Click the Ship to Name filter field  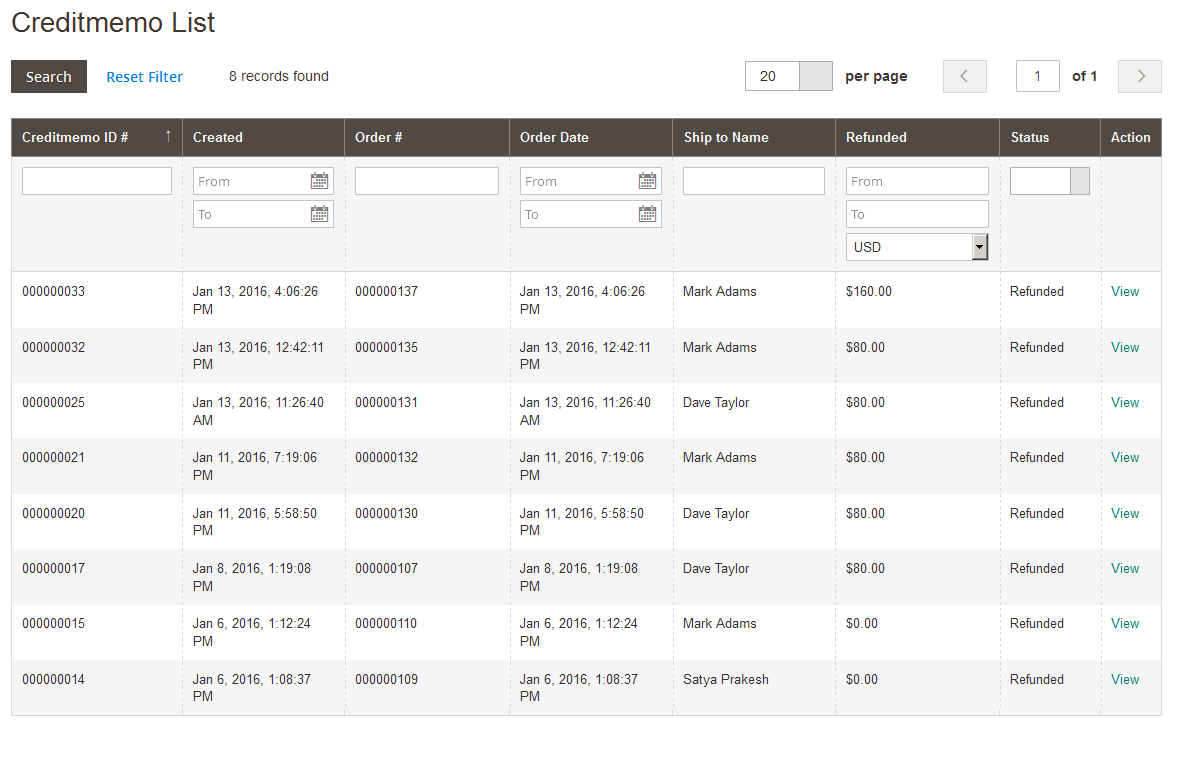pyautogui.click(x=753, y=181)
